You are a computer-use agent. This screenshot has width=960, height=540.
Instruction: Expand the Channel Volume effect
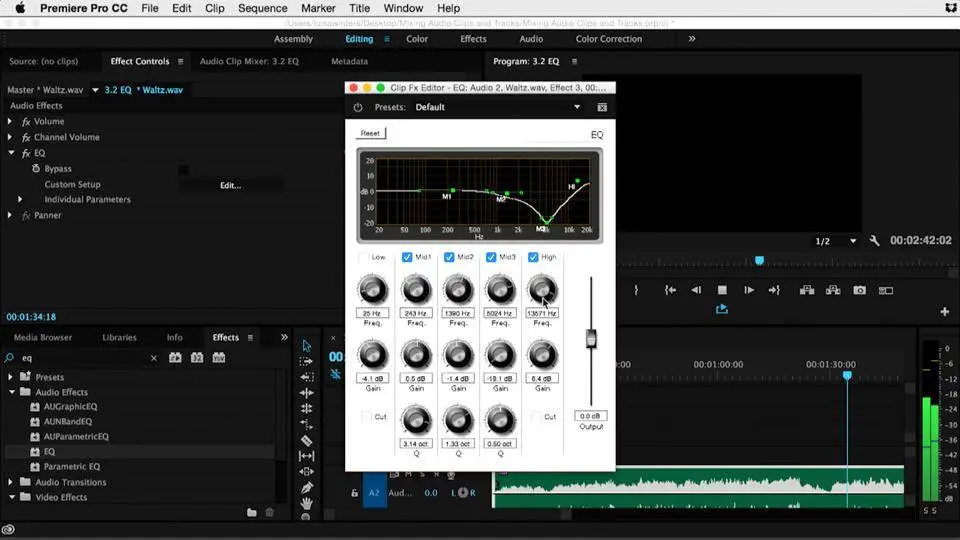coord(10,137)
